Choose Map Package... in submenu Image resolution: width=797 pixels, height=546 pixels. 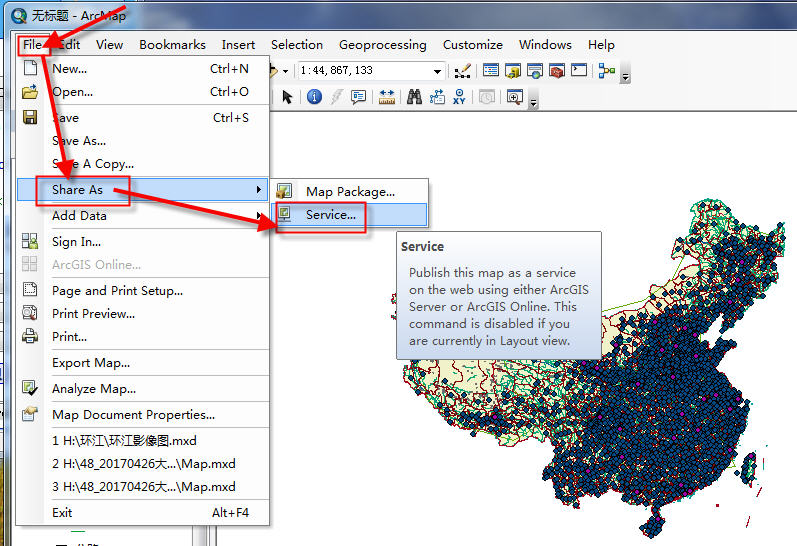[351, 192]
